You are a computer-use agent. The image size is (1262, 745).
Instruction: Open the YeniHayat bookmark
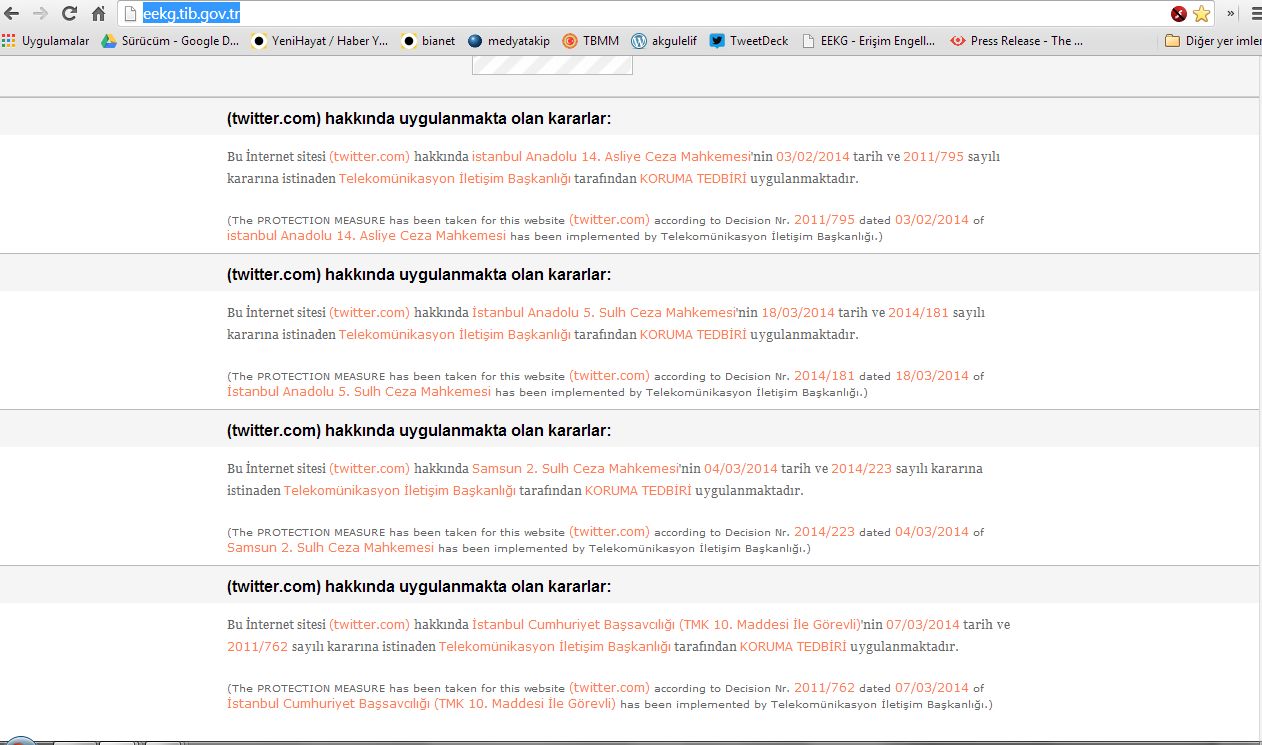tap(320, 41)
